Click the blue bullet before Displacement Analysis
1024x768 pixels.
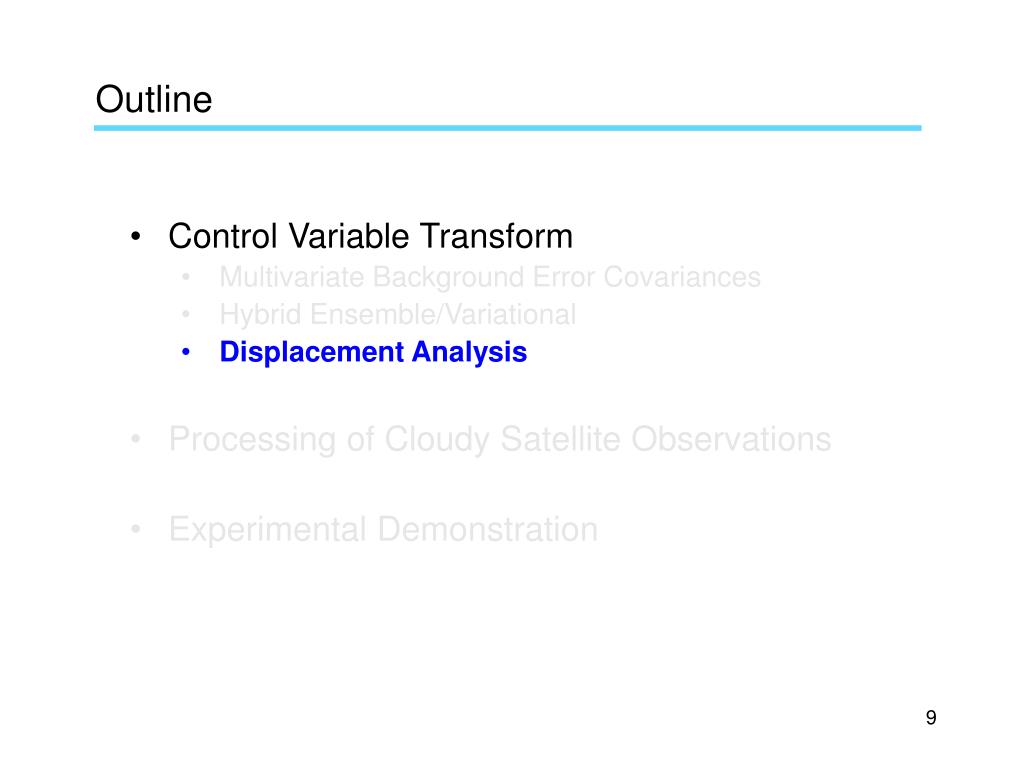(x=186, y=353)
